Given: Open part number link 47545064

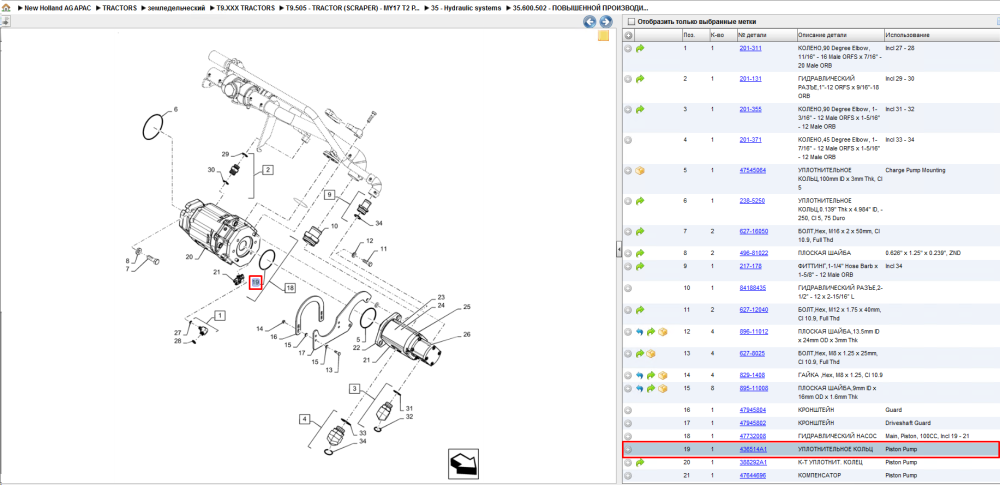Looking at the screenshot, I should coord(753,170).
